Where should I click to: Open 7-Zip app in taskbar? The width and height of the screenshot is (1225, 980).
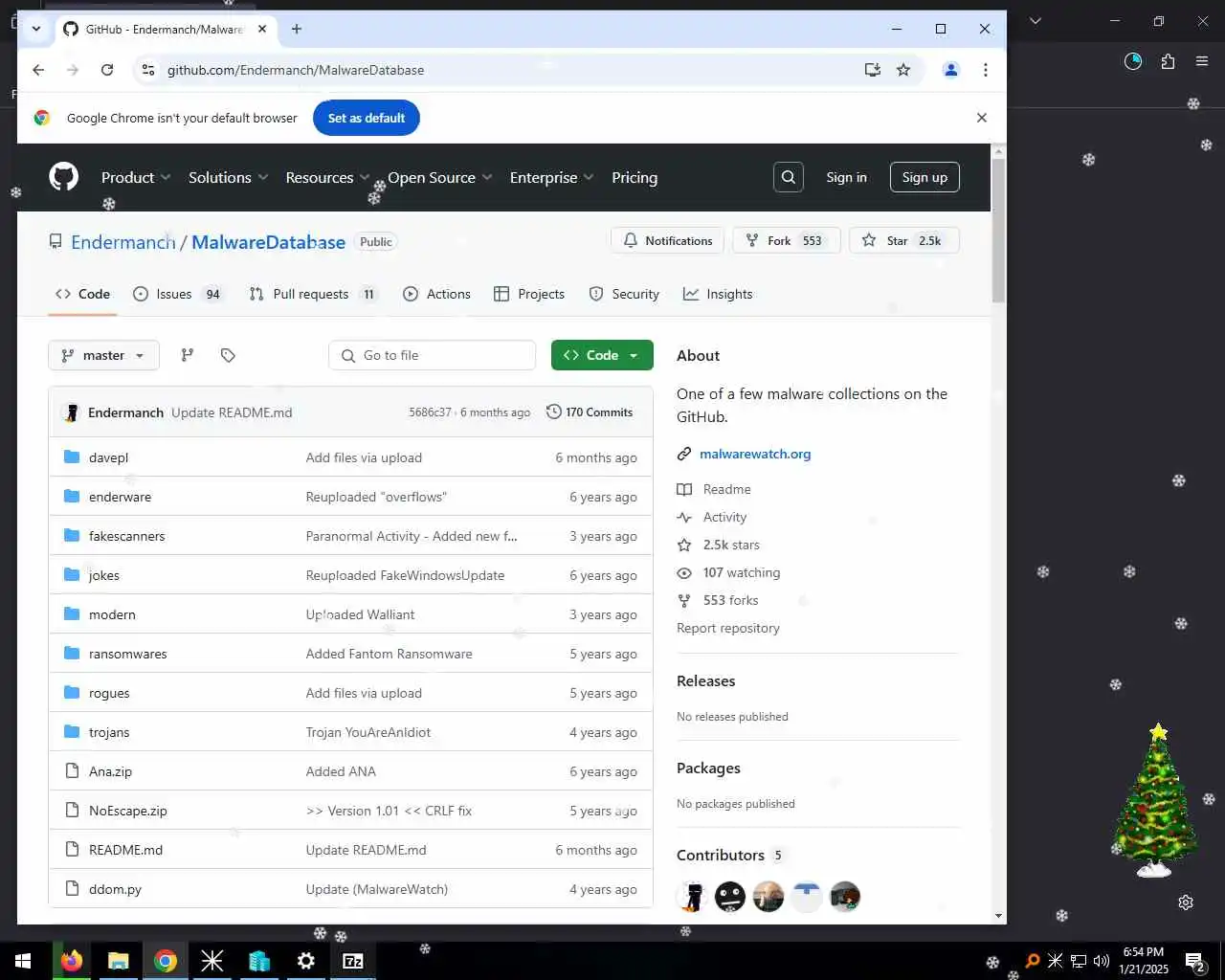click(x=353, y=961)
